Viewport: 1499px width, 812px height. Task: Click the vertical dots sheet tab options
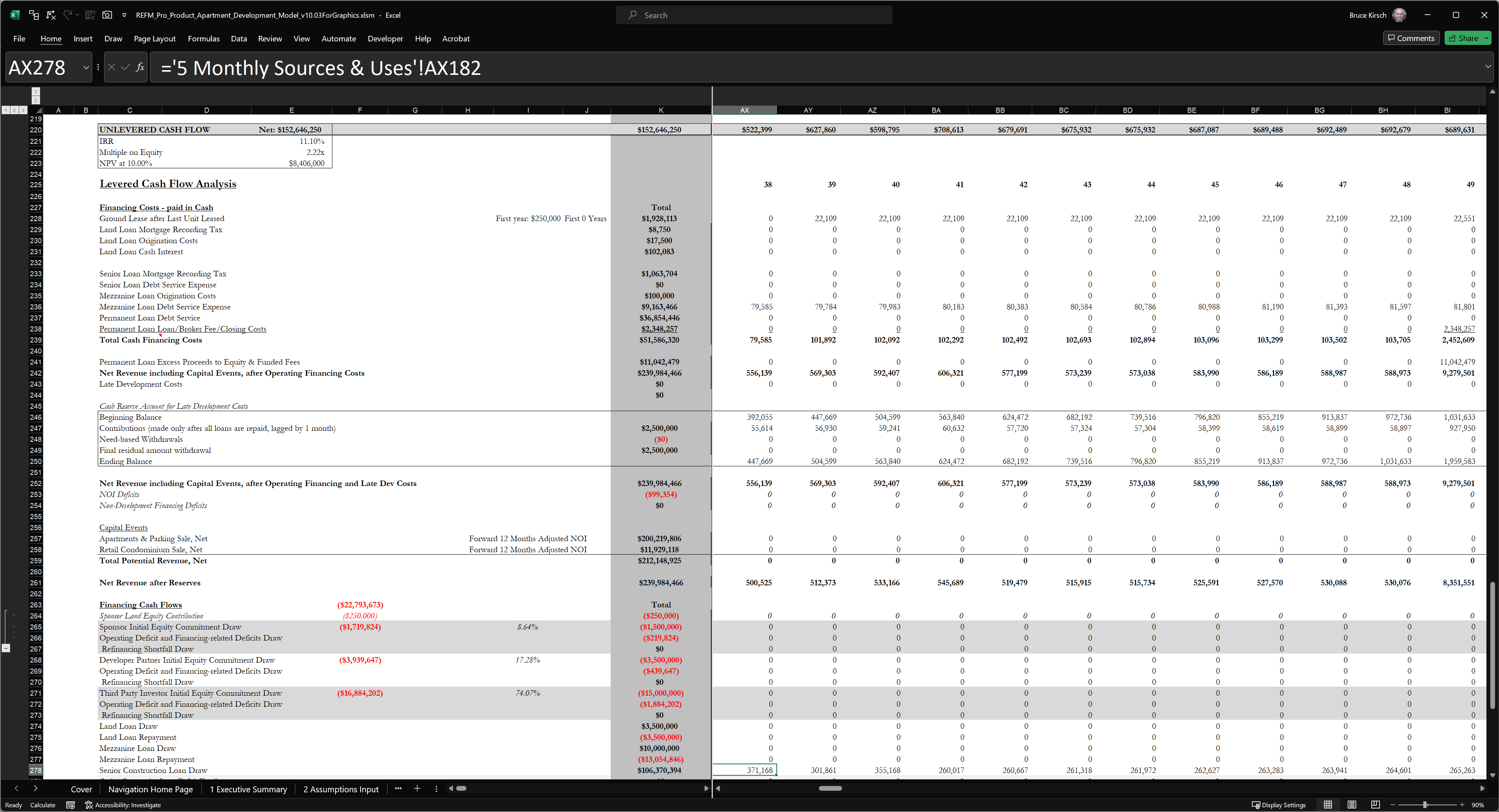[x=436, y=789]
